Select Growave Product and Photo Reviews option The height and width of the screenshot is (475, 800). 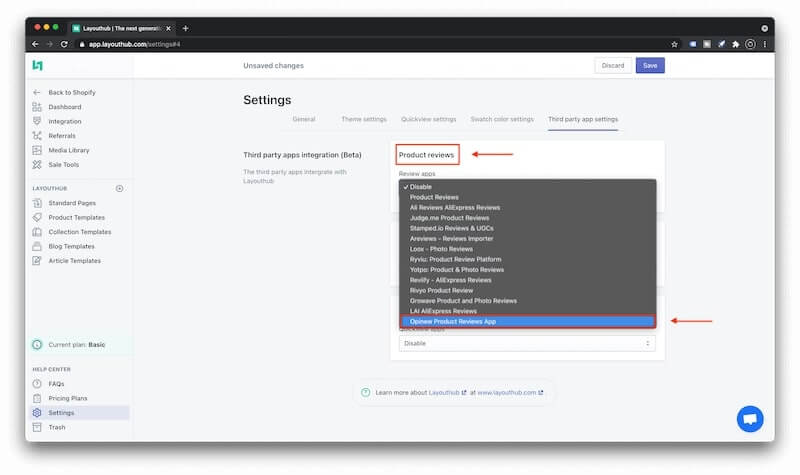528,301
